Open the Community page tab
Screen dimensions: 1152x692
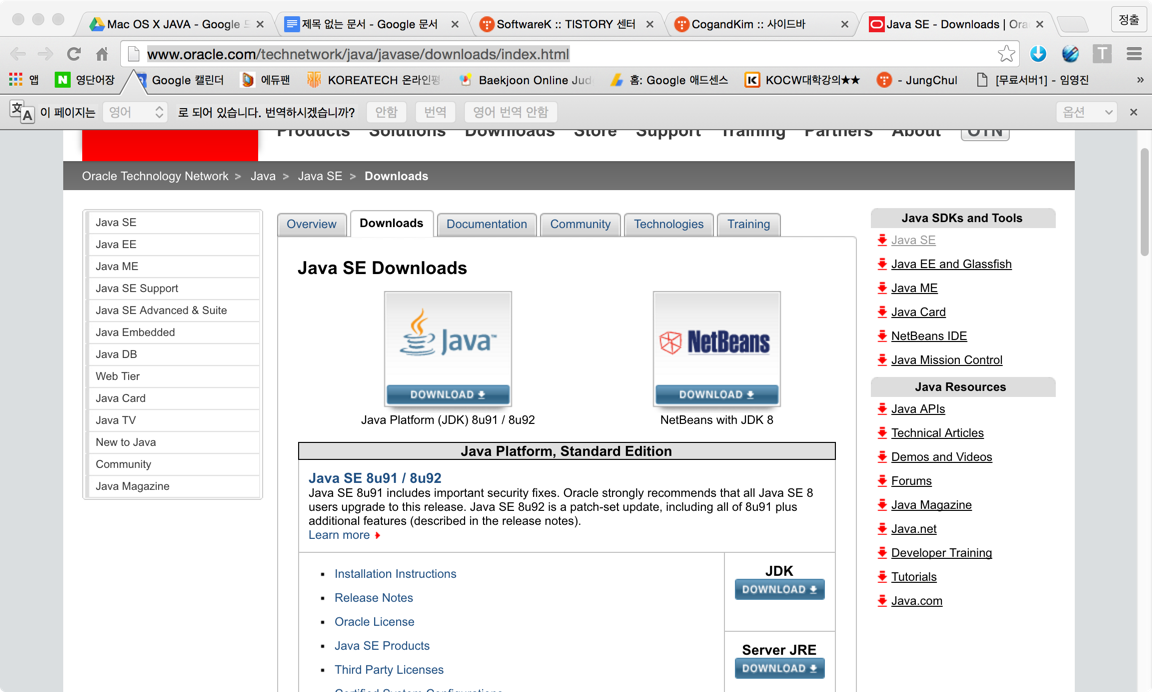[x=580, y=224]
